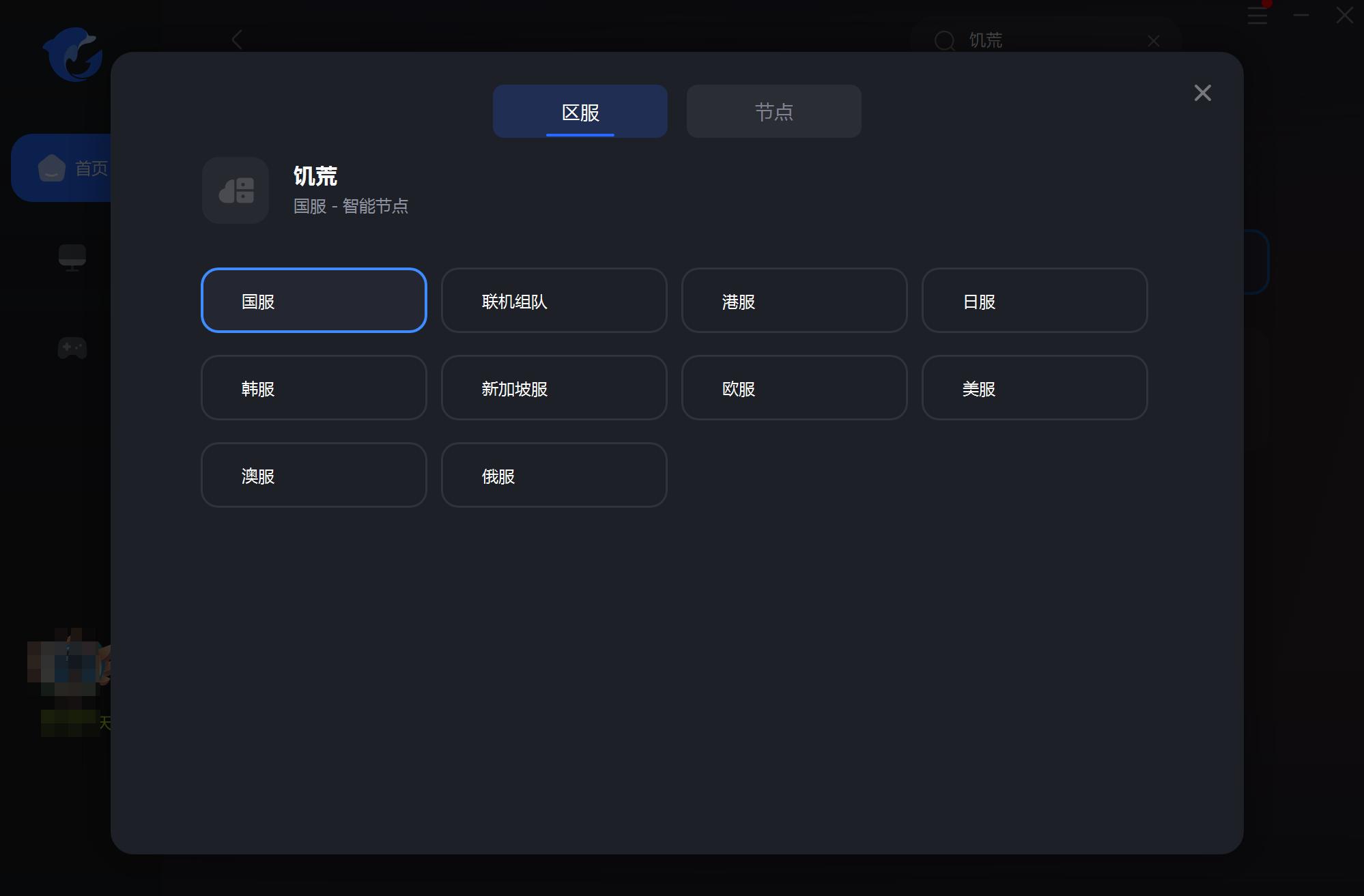Select the 联机组队 option
The image size is (1364, 896).
pos(554,300)
